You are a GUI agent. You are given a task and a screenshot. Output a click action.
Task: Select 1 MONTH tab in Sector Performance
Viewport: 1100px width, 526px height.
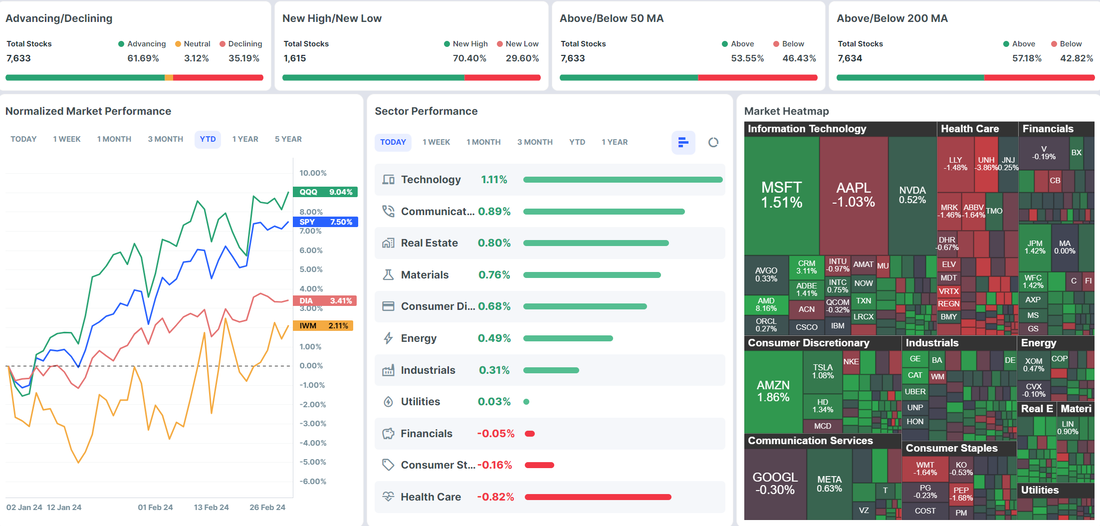coord(483,142)
